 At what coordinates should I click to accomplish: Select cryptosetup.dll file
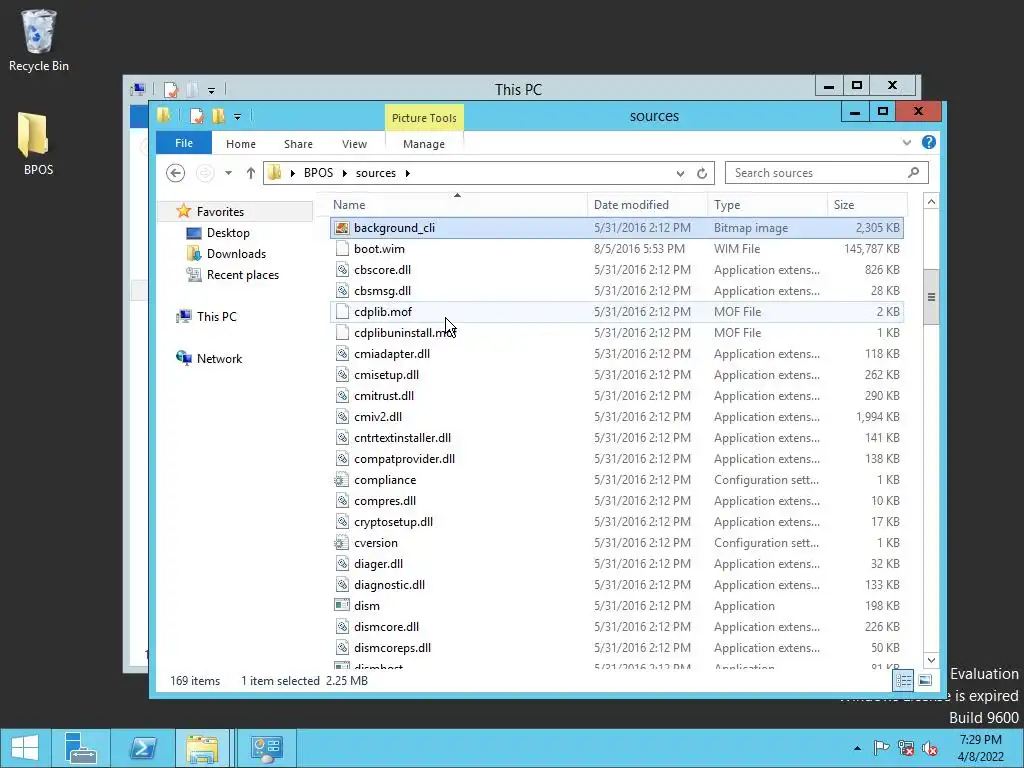(616, 522)
